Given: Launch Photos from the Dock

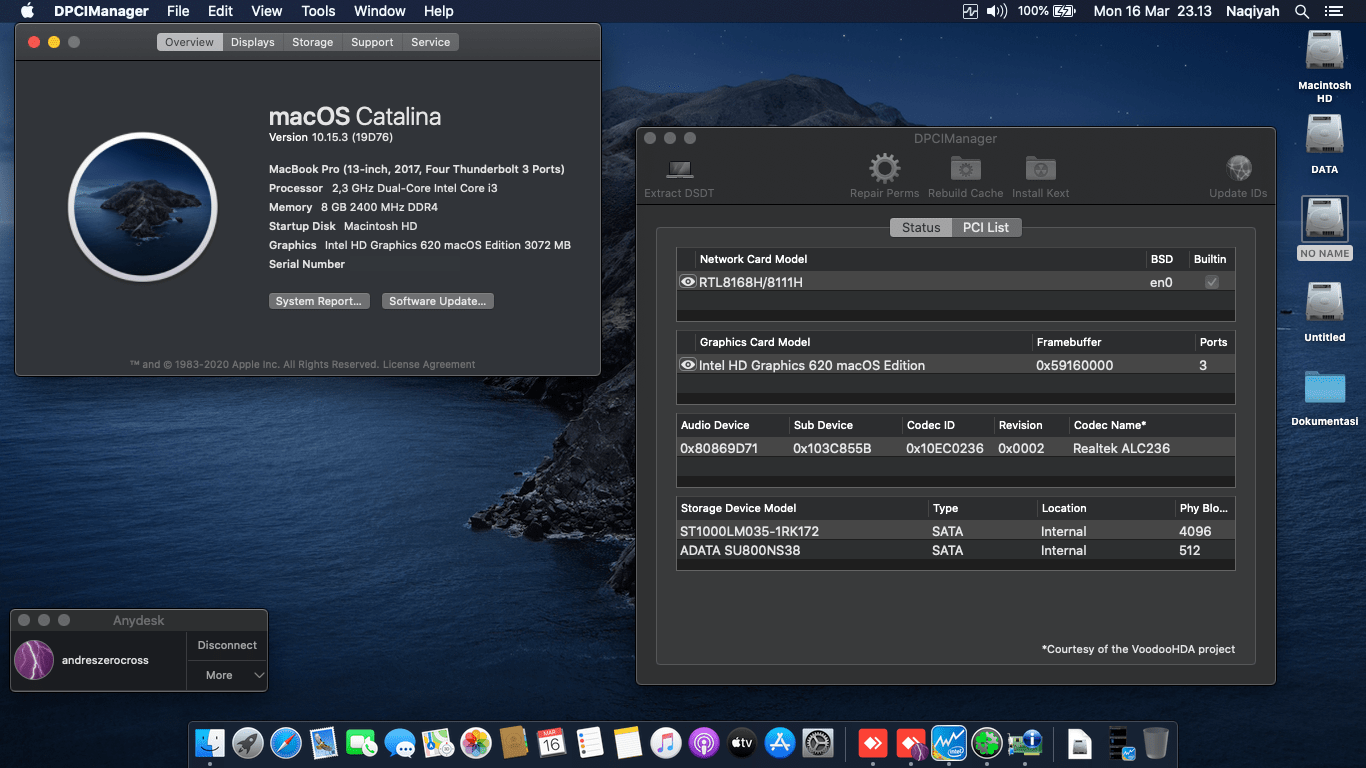Looking at the screenshot, I should pyautogui.click(x=476, y=742).
